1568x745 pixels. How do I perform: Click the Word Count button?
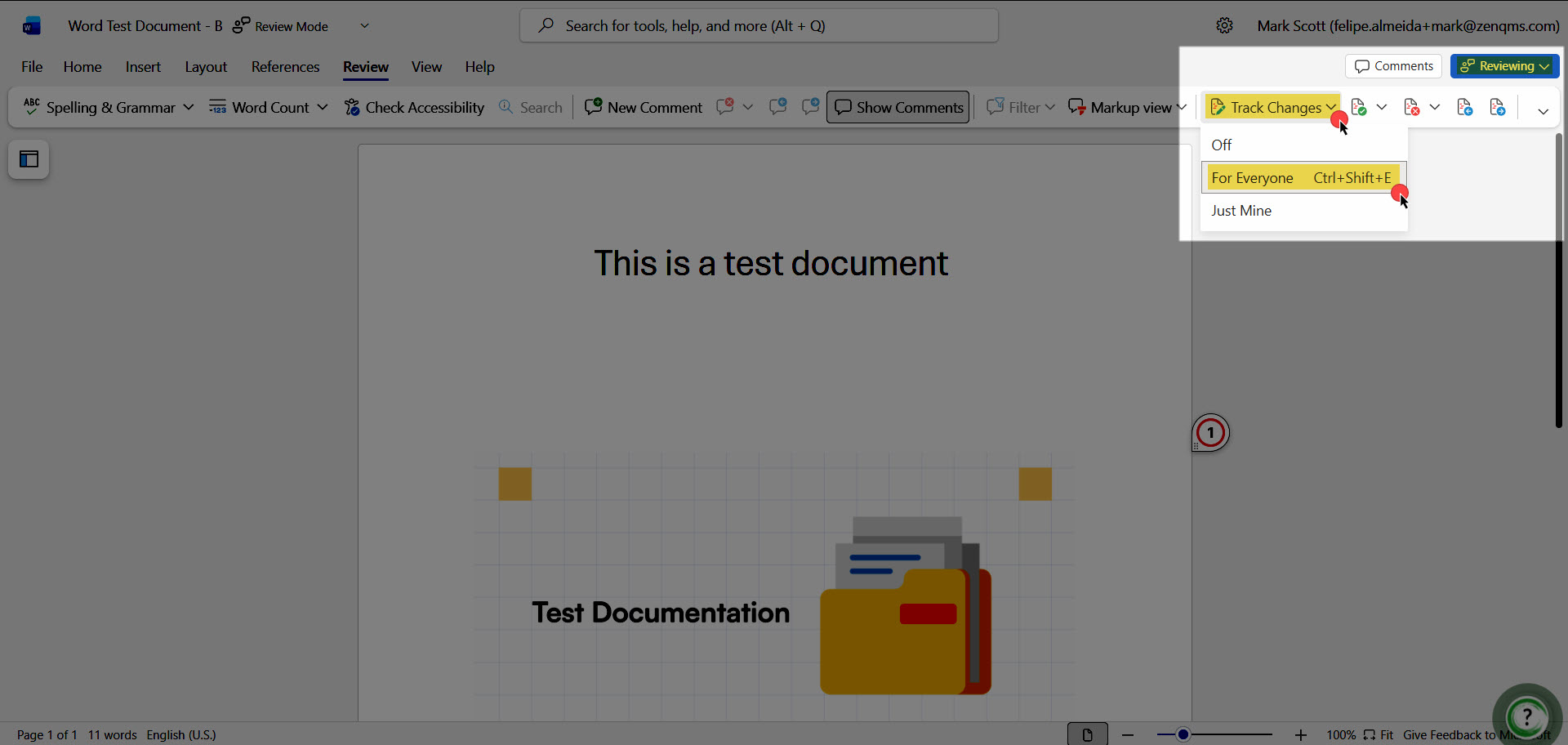(260, 107)
